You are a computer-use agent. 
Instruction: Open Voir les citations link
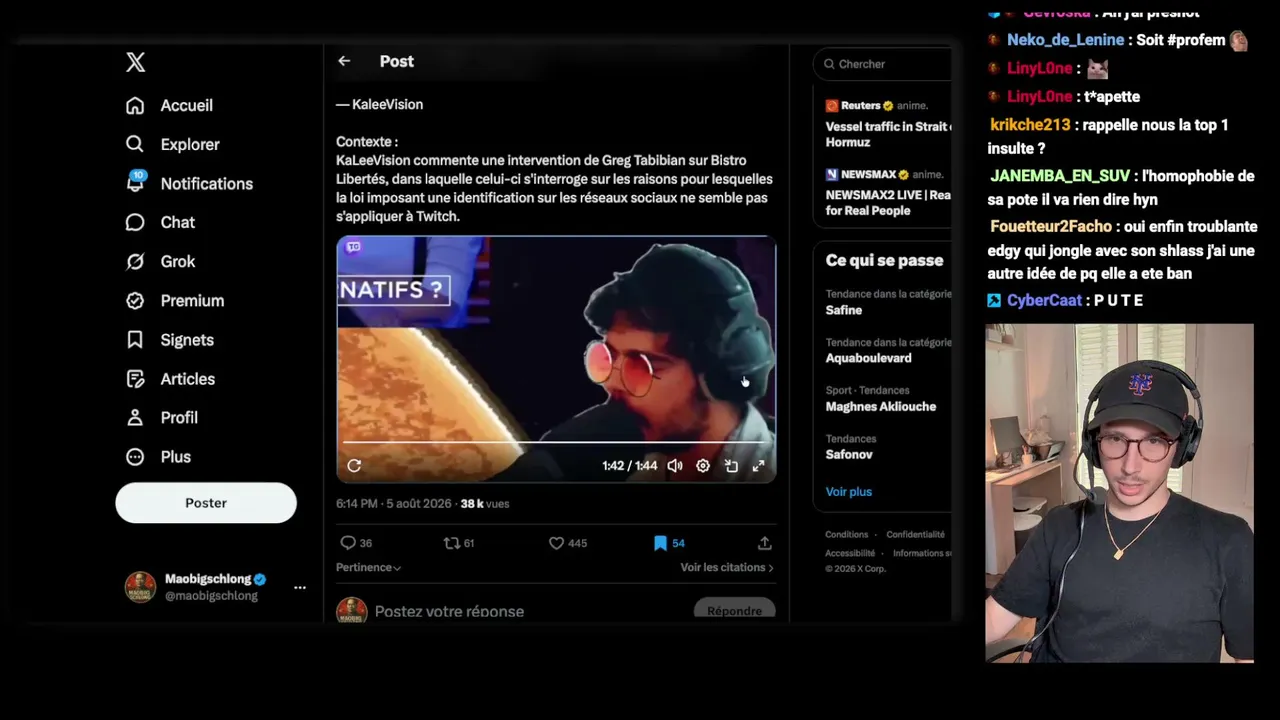727,567
